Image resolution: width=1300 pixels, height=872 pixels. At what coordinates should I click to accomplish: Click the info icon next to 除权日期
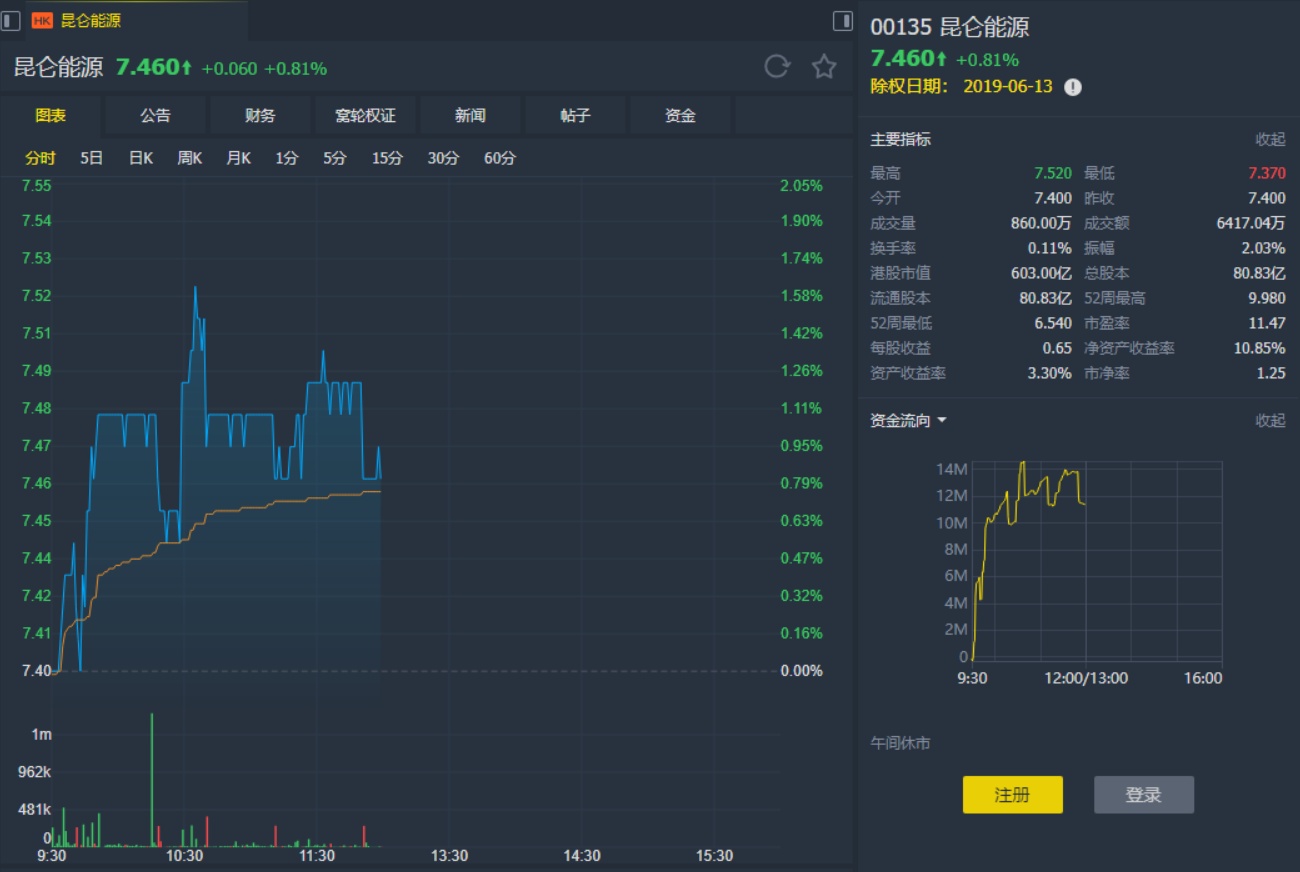[x=1073, y=87]
